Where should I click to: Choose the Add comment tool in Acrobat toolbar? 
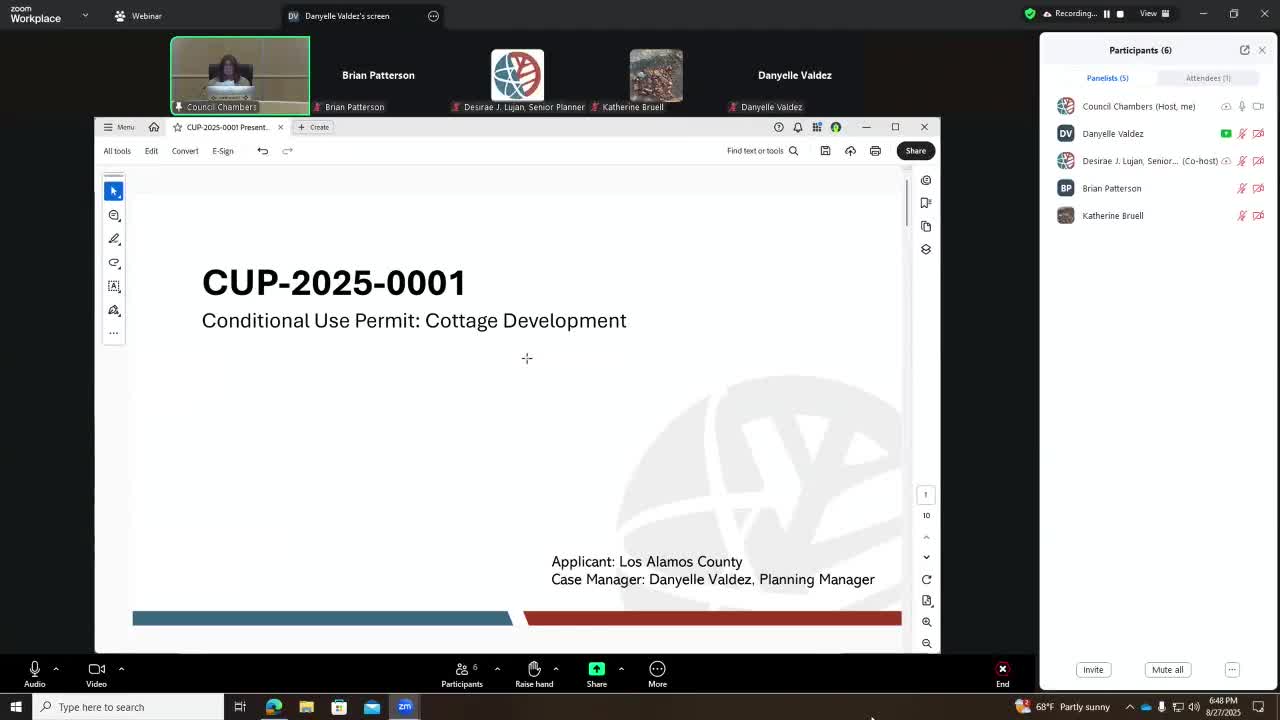113,215
